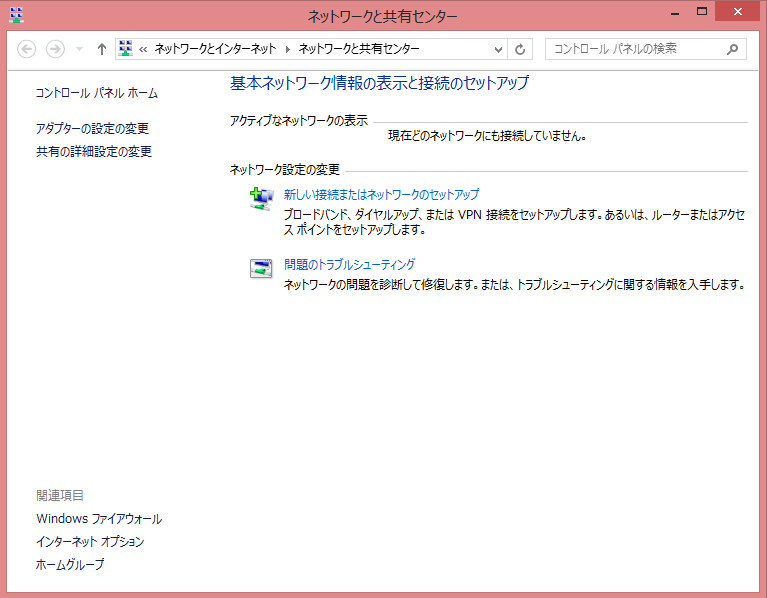Expand the address bar history dropdown
This screenshot has width=767, height=598.
pos(498,49)
